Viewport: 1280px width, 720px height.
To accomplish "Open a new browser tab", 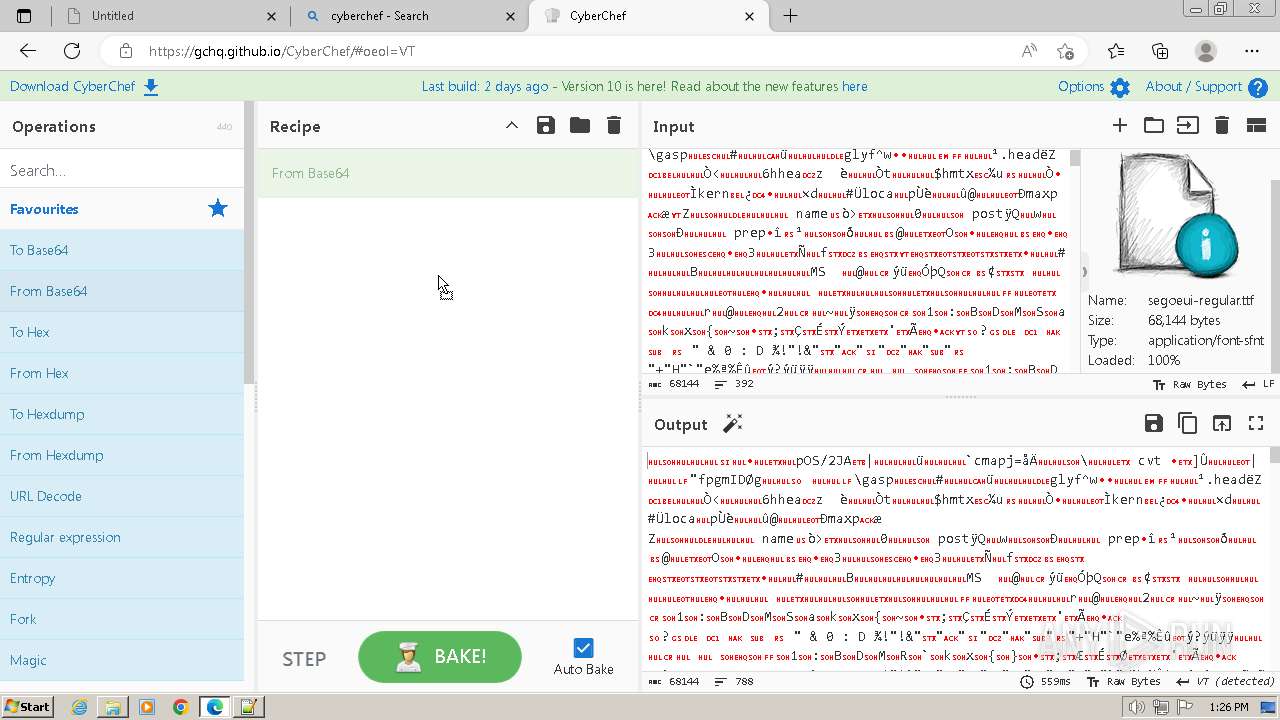I will [x=790, y=16].
